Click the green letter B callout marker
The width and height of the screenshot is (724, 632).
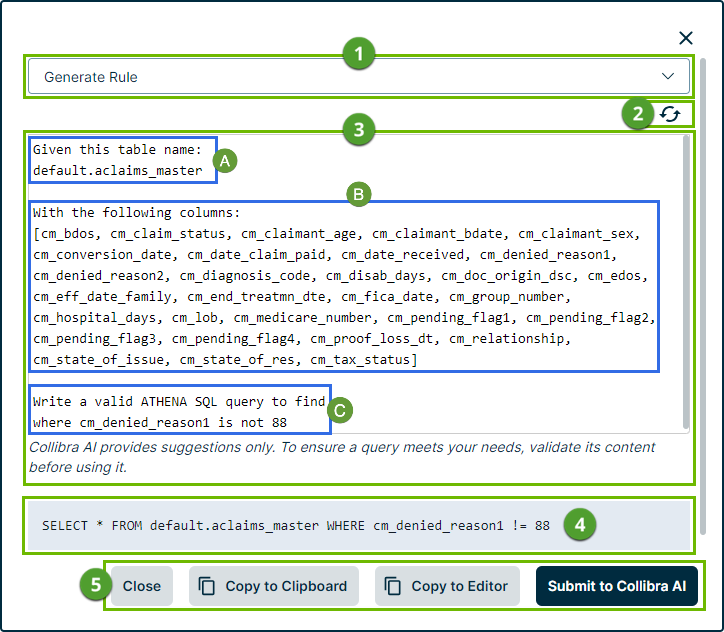[358, 194]
